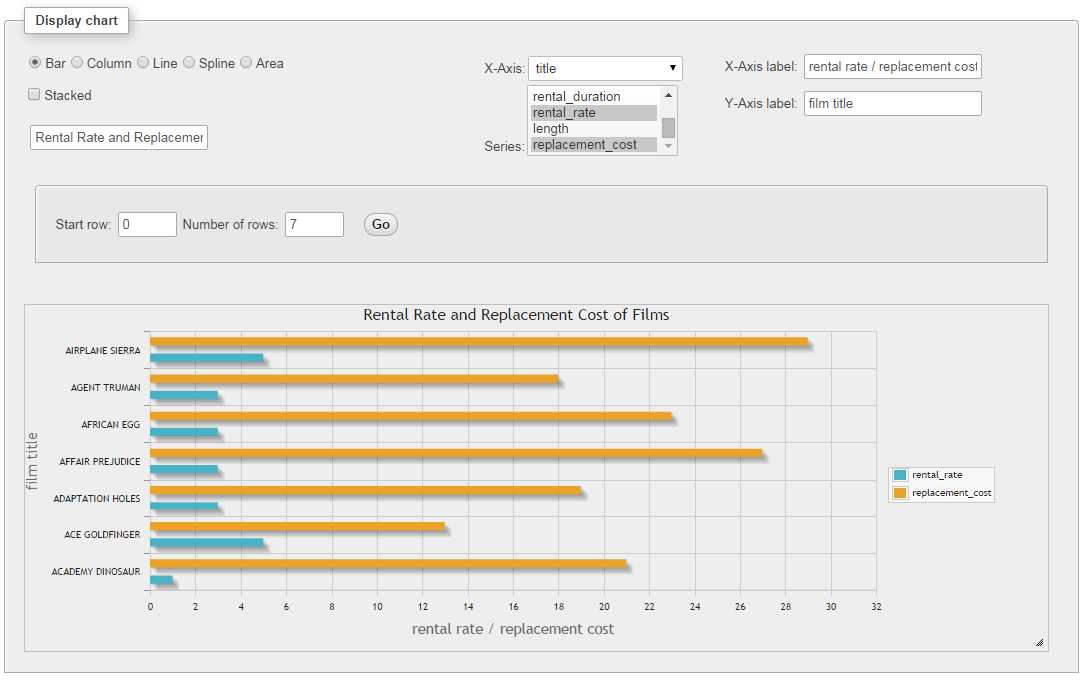Select the Bar chart type radio button
The image size is (1081, 681).
point(33,62)
